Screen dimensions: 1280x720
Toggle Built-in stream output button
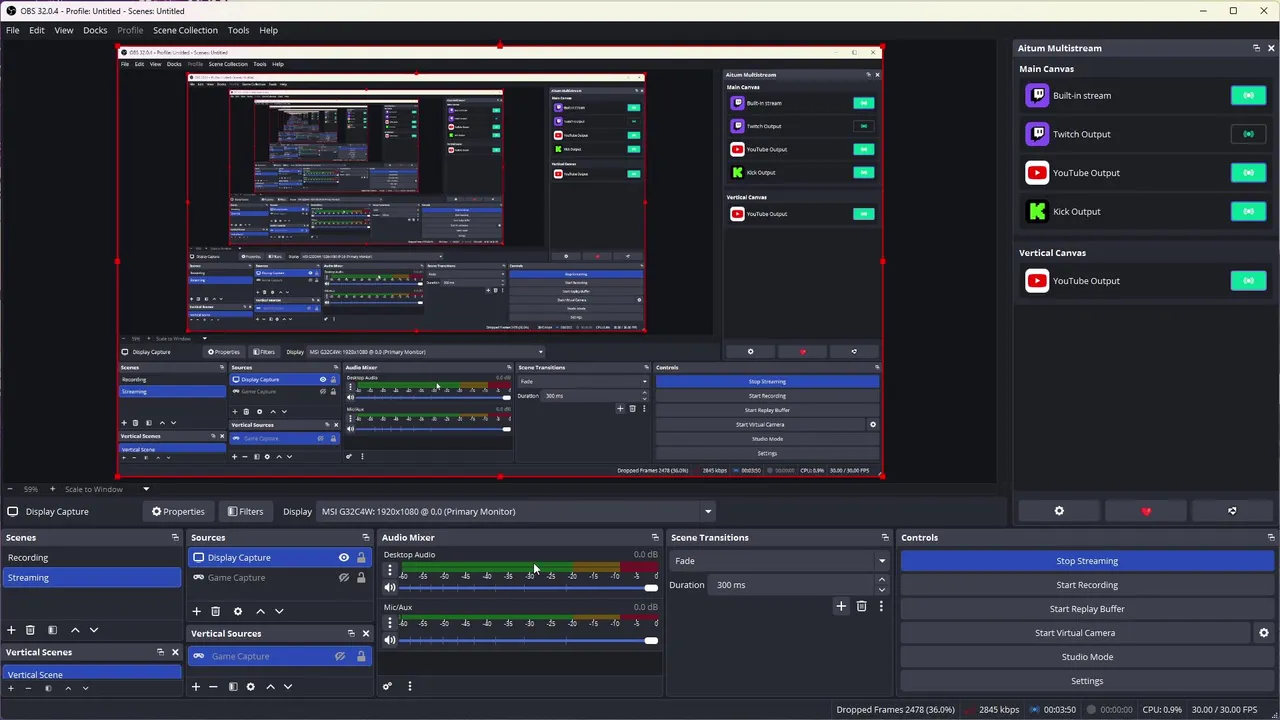click(x=1248, y=96)
